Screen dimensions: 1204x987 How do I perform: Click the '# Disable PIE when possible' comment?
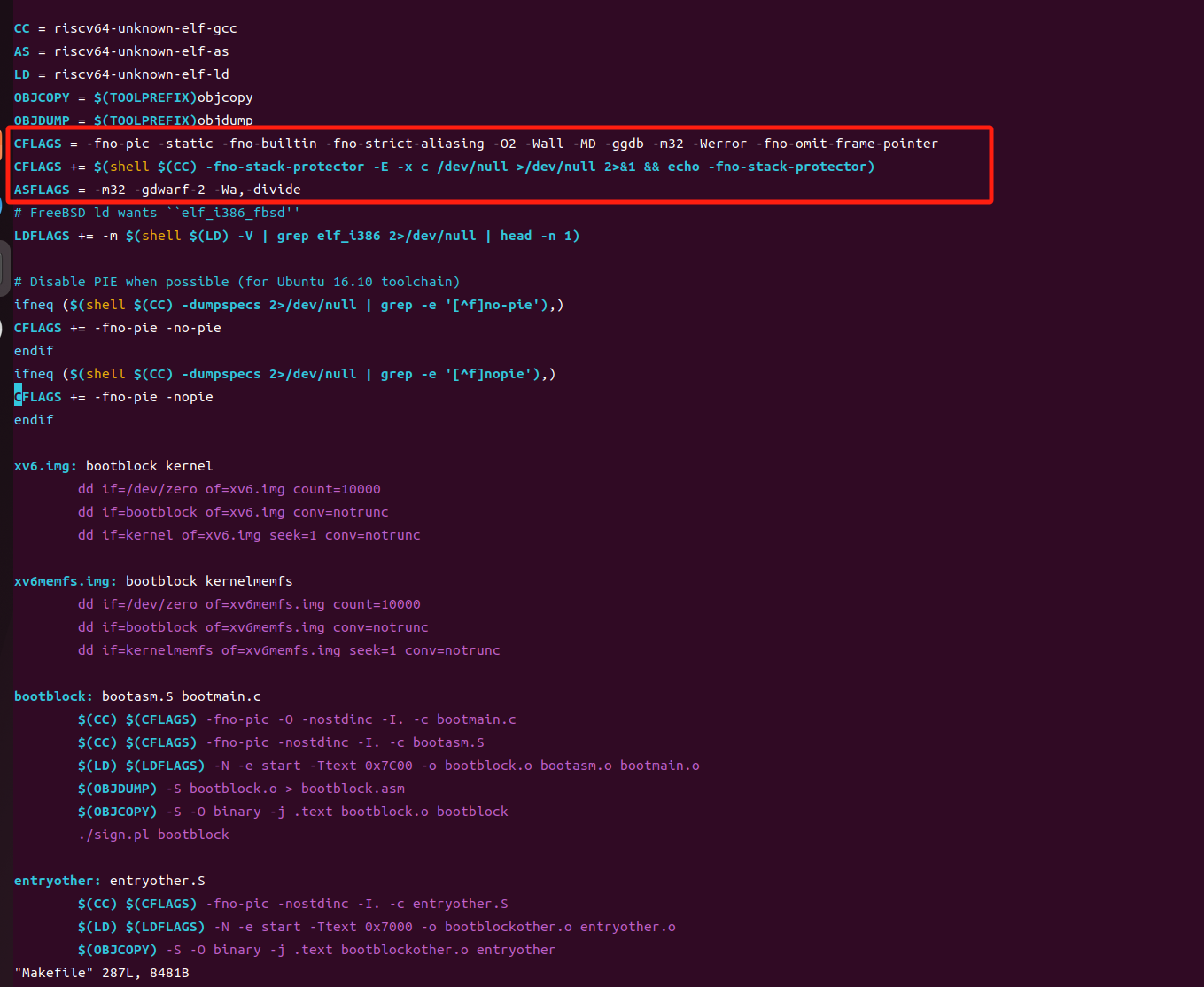[x=237, y=282]
